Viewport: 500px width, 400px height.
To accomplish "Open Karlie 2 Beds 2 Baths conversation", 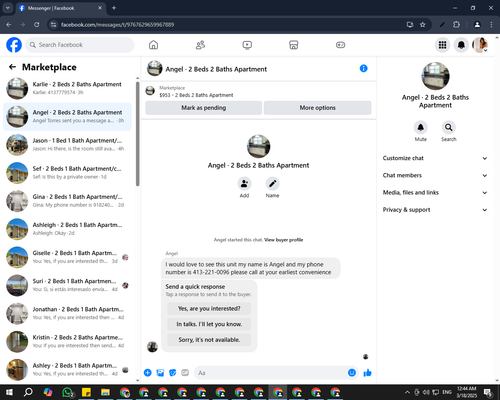I will pyautogui.click(x=68, y=88).
